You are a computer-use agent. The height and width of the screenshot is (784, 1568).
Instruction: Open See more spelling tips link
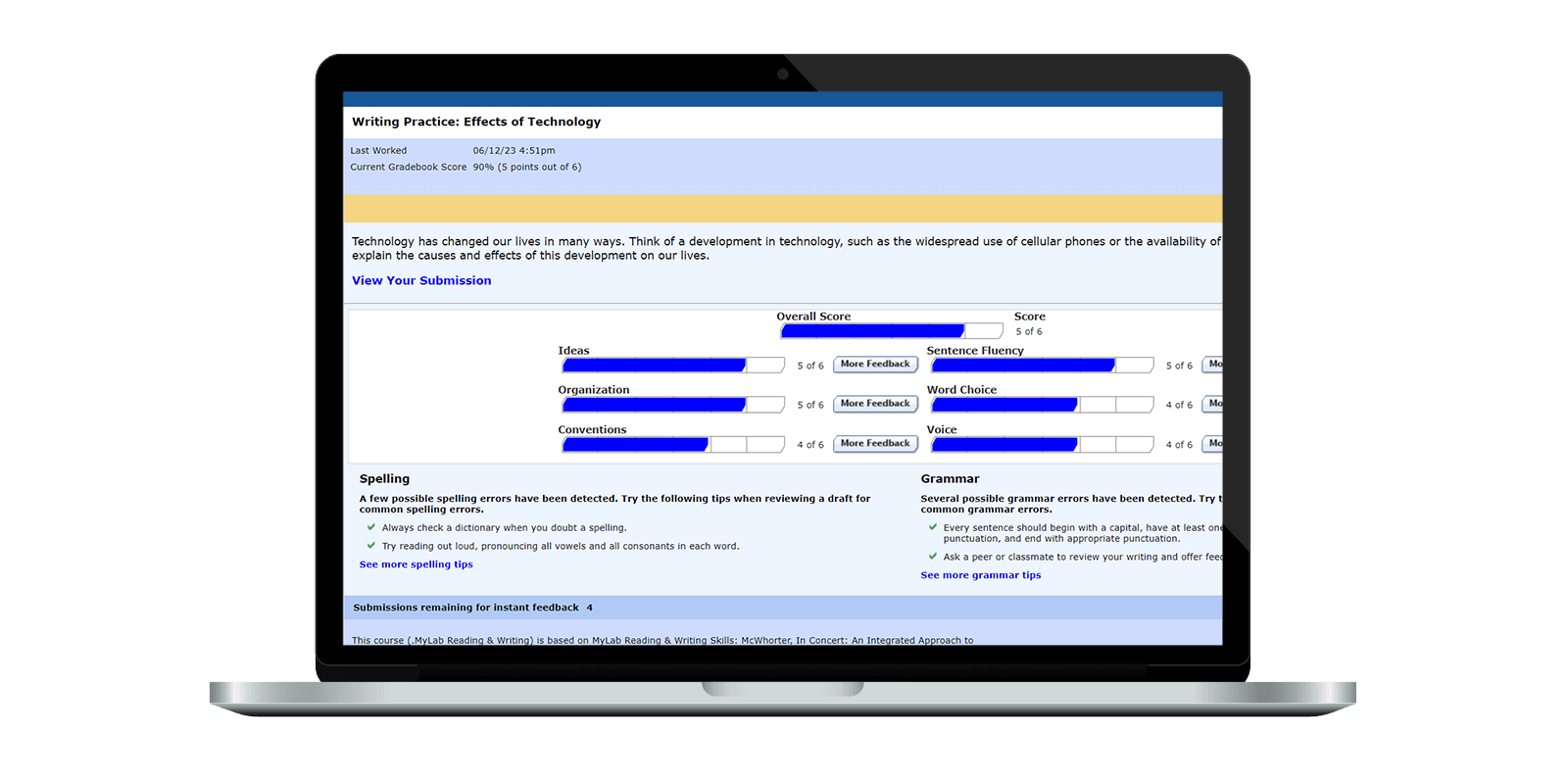tap(416, 564)
